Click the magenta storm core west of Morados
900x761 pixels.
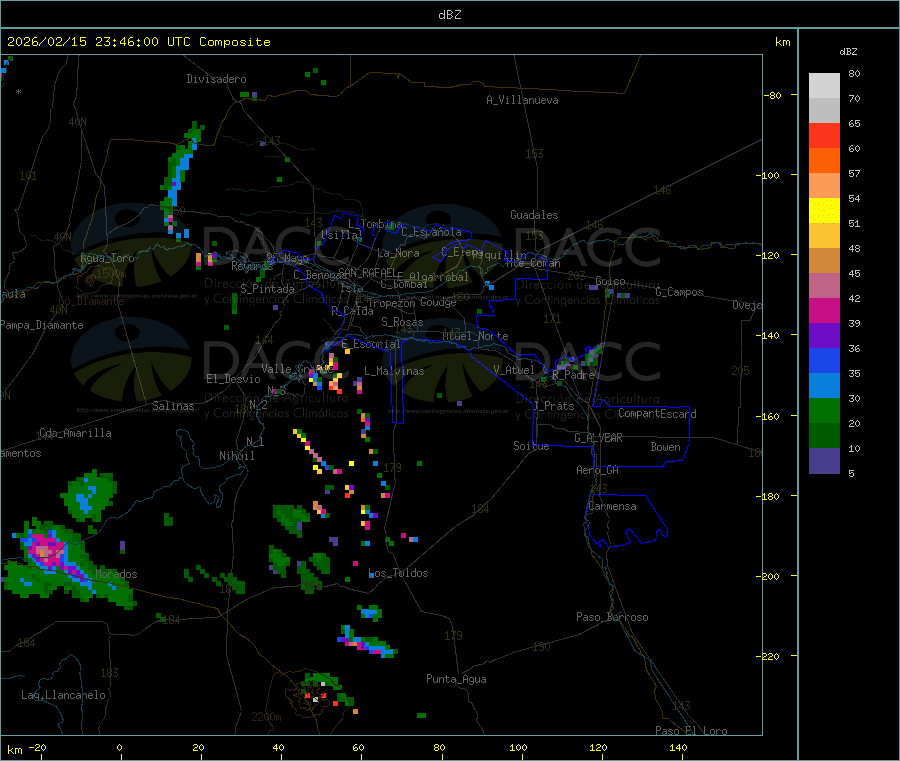pyautogui.click(x=46, y=548)
